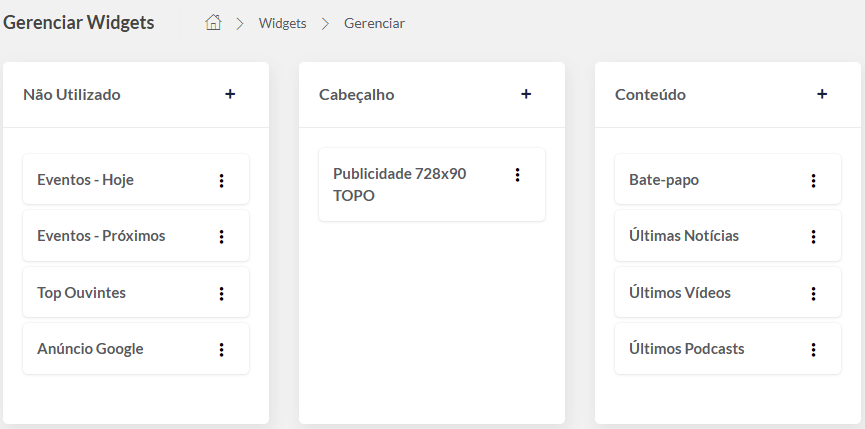Click Gerenciar breadcrumb item
Image resolution: width=865 pixels, height=429 pixels.
(x=374, y=23)
